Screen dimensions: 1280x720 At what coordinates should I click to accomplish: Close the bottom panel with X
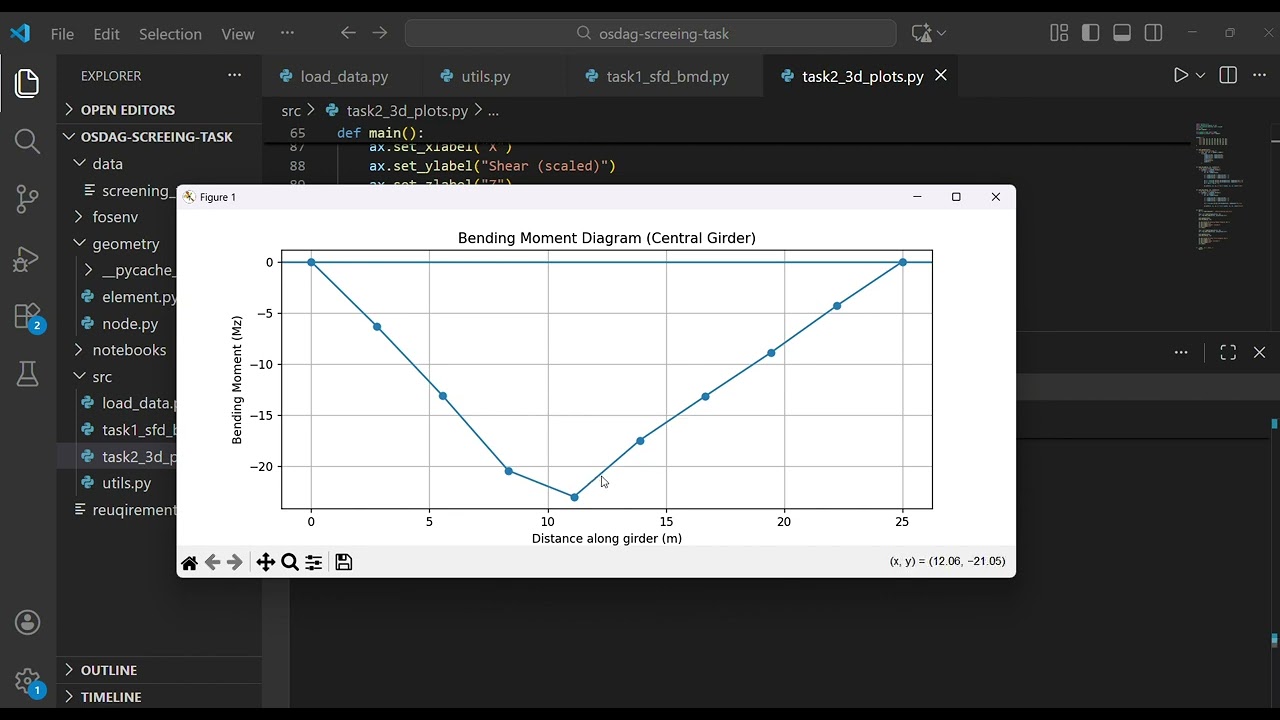coord(1259,352)
